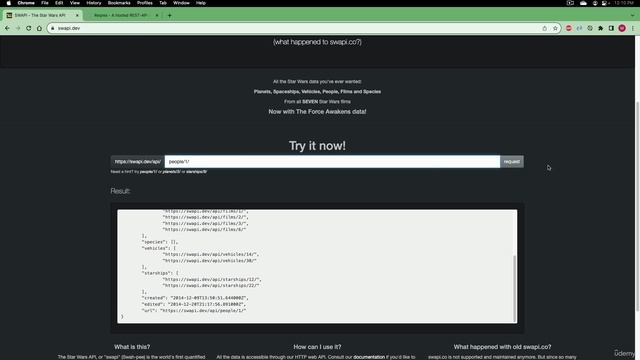Click the 'What is this?' heading
640x360 pixels.
(132, 347)
